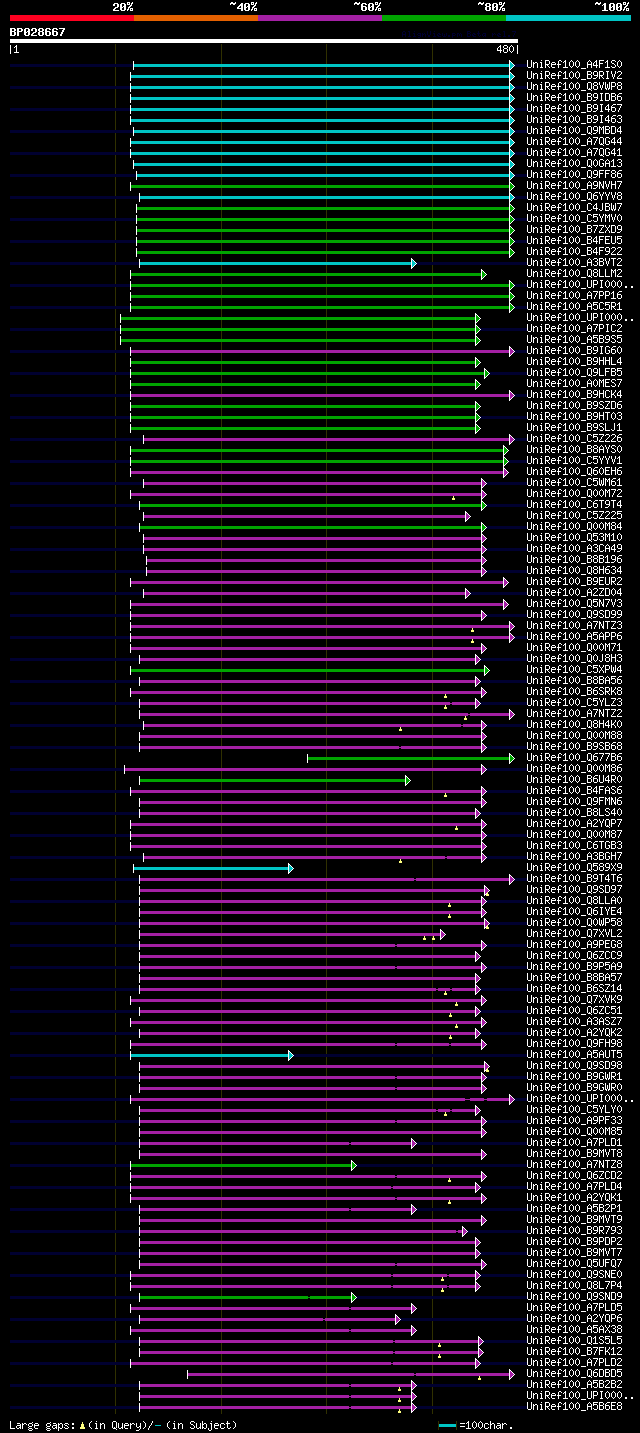Select the UniRef100_Q6DBD5 label
640x1433 pixels.
(x=574, y=1374)
